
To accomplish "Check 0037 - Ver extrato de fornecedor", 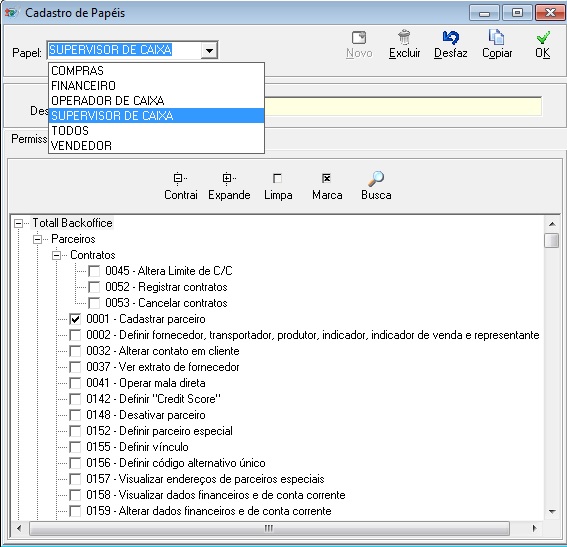I will 75,367.
